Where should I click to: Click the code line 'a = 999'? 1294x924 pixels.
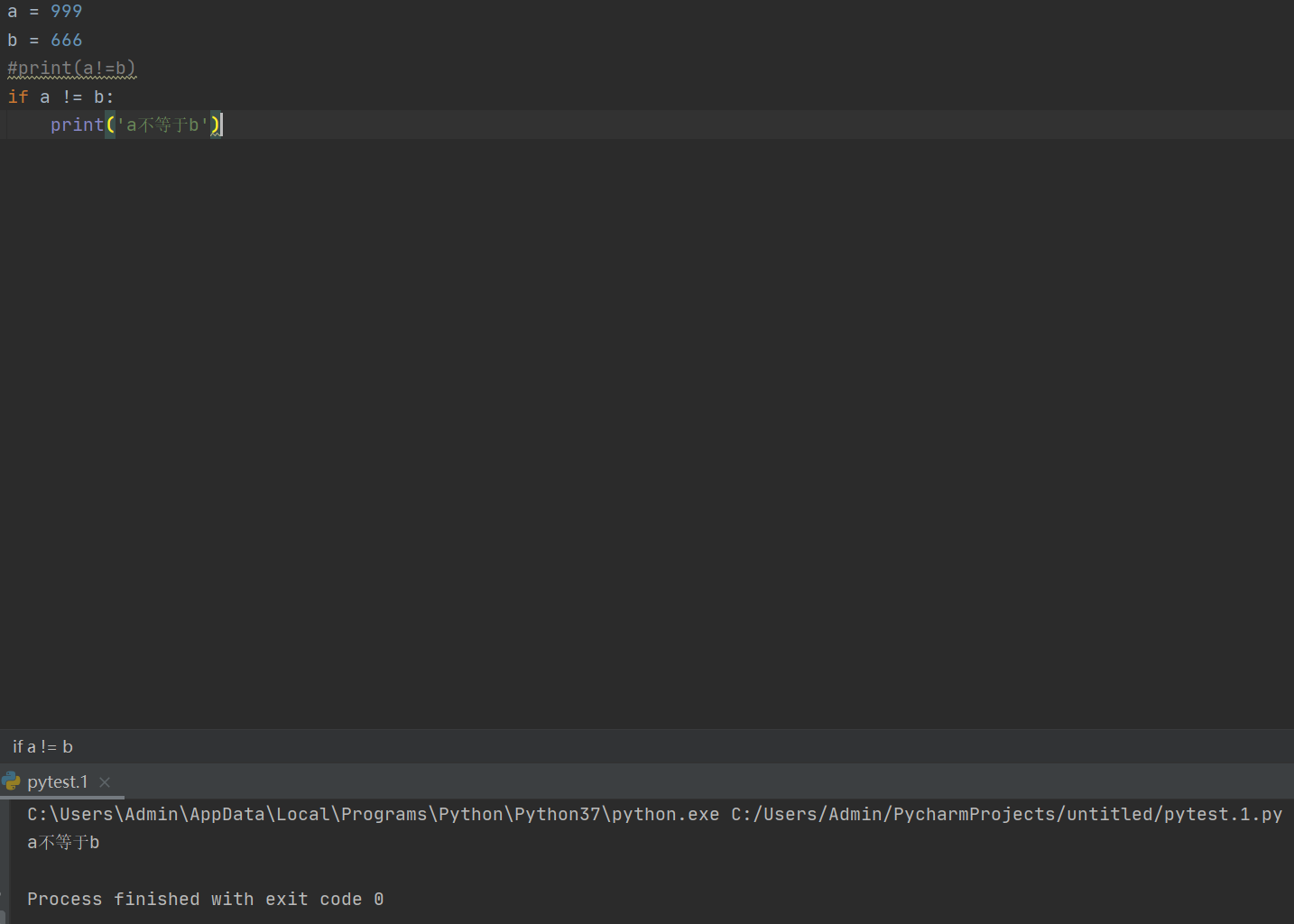45,11
